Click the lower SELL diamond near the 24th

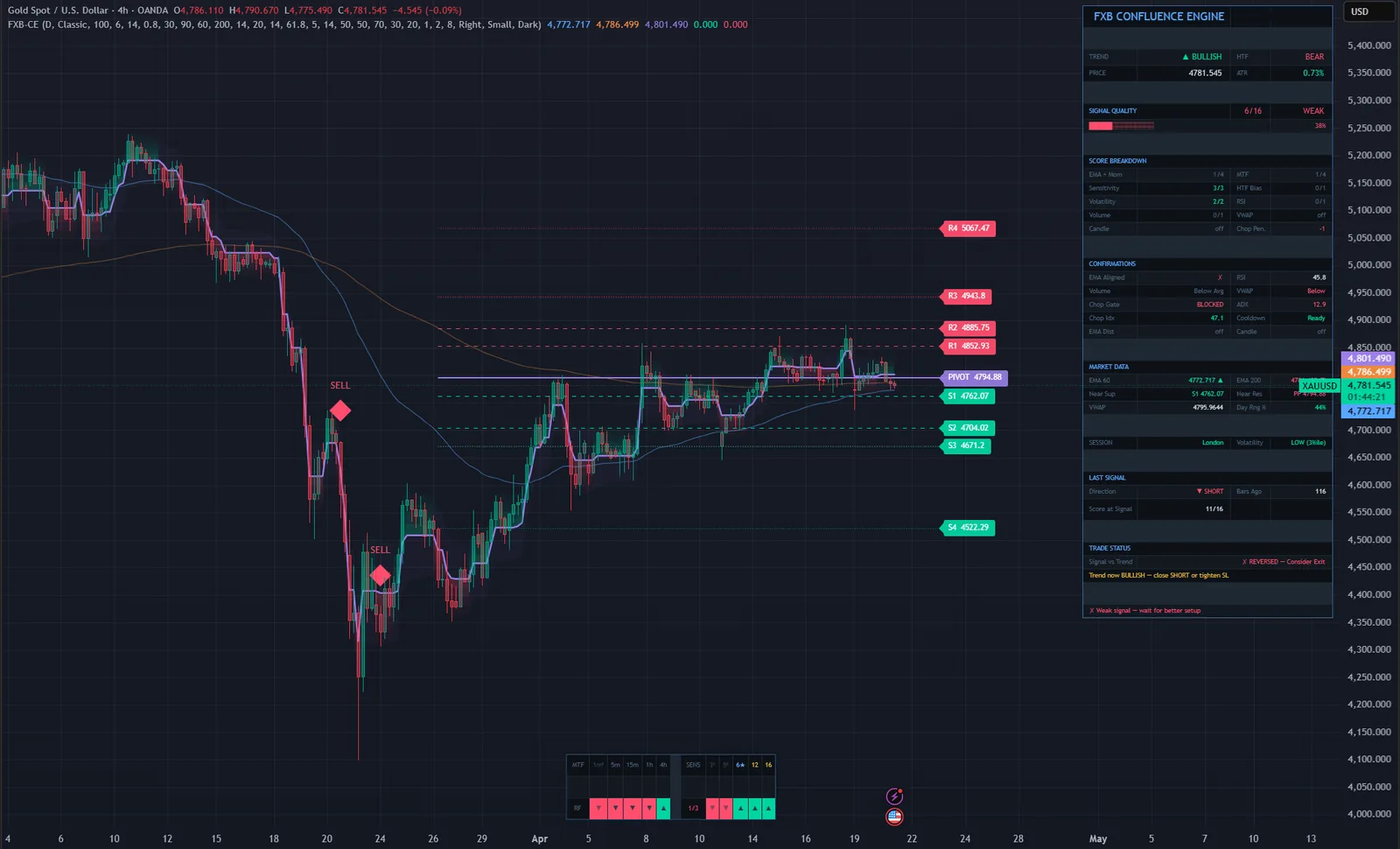[x=380, y=575]
